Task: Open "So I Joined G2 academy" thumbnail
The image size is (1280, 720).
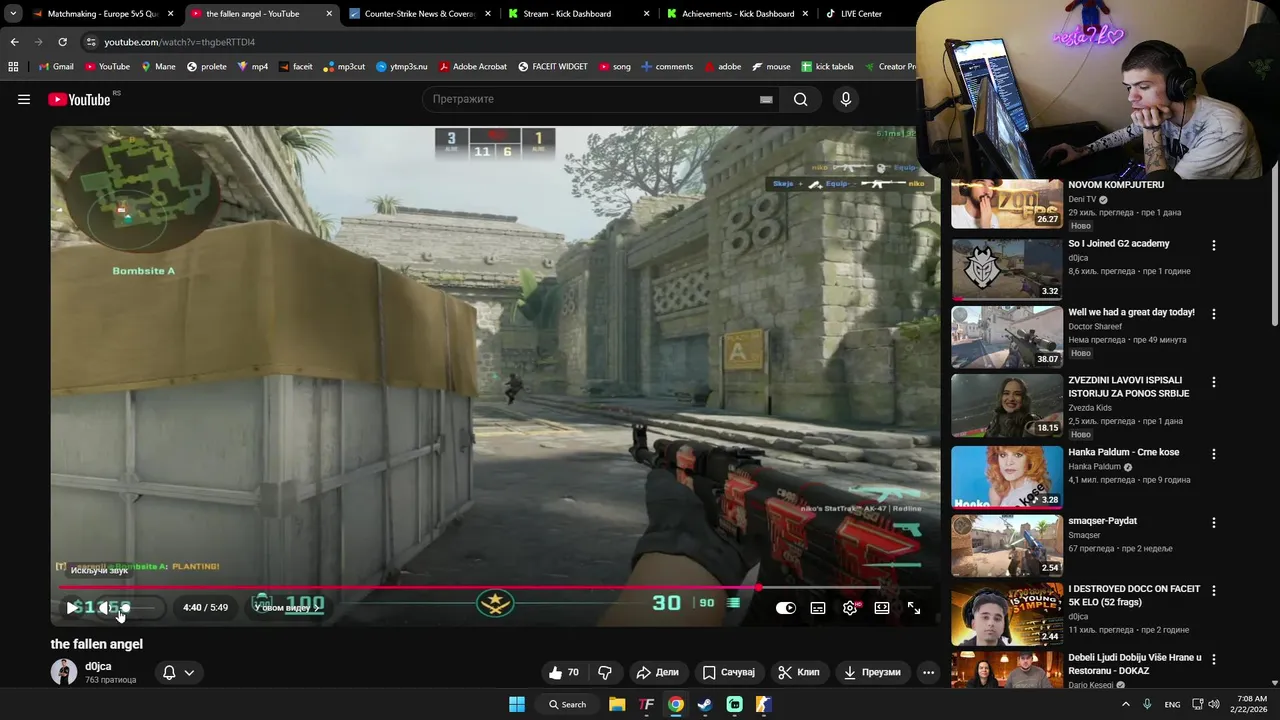Action: tap(1006, 269)
